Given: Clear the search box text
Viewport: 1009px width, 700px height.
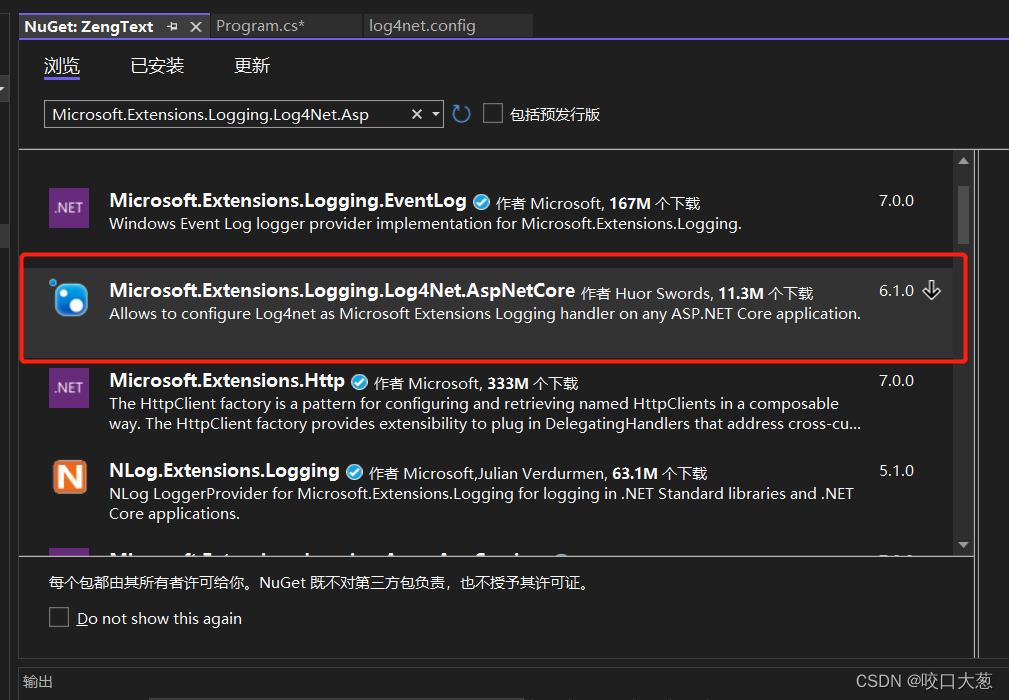Looking at the screenshot, I should tap(417, 114).
